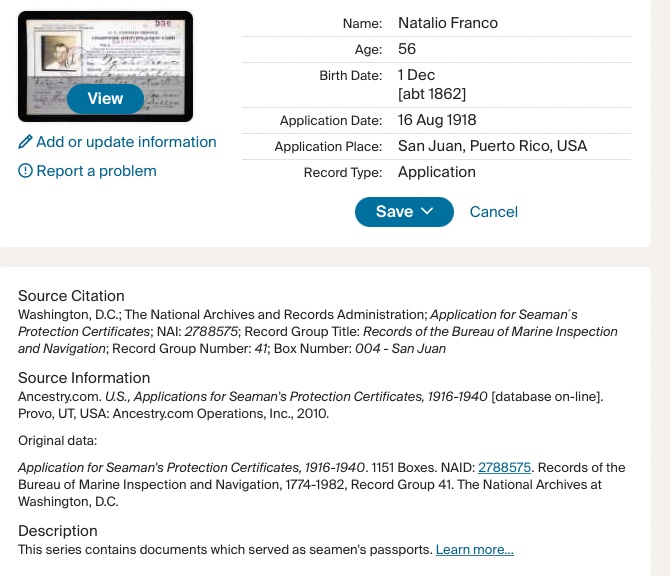Click the Record Type value Application
This screenshot has width=670, height=576.
click(x=437, y=172)
